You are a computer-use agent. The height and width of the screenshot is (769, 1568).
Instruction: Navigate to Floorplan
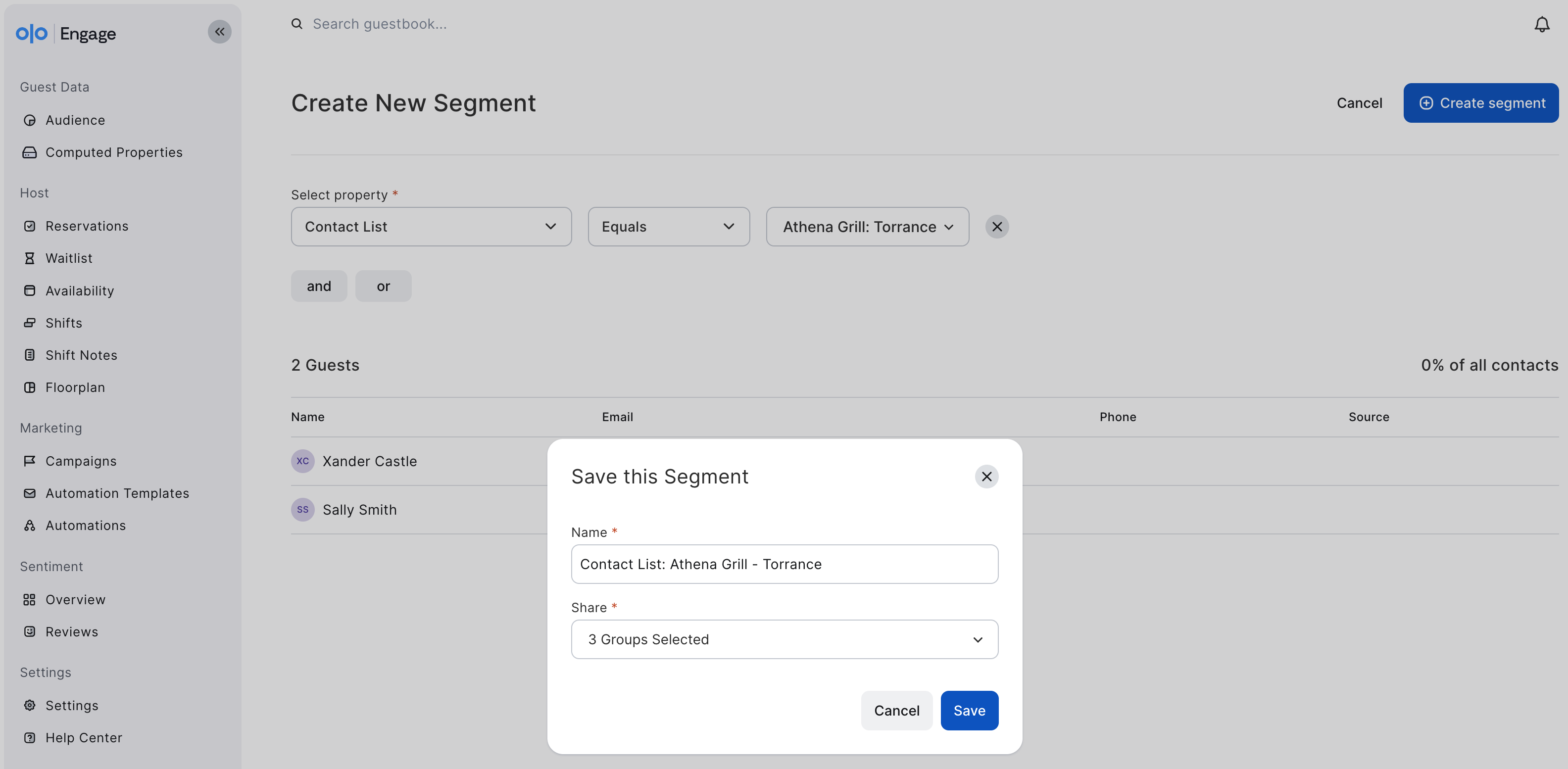point(75,387)
